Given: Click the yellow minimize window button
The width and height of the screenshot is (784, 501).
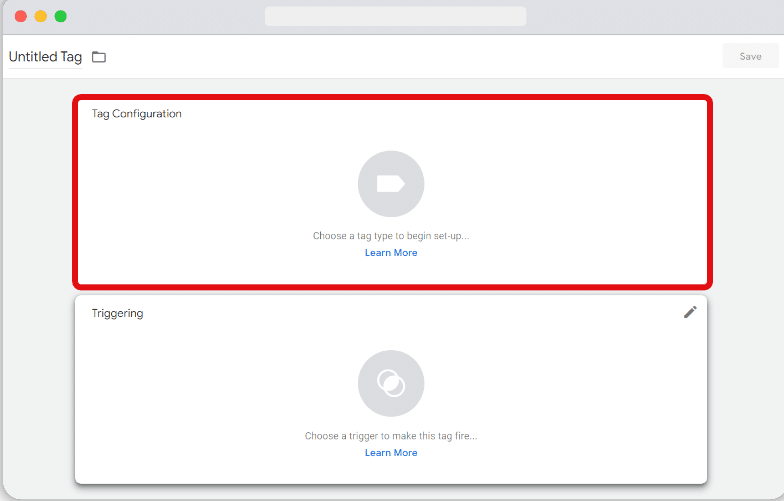Looking at the screenshot, I should click(41, 16).
